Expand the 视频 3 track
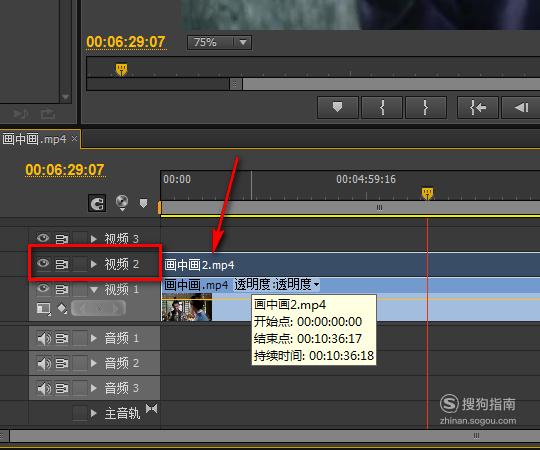 click(x=93, y=238)
